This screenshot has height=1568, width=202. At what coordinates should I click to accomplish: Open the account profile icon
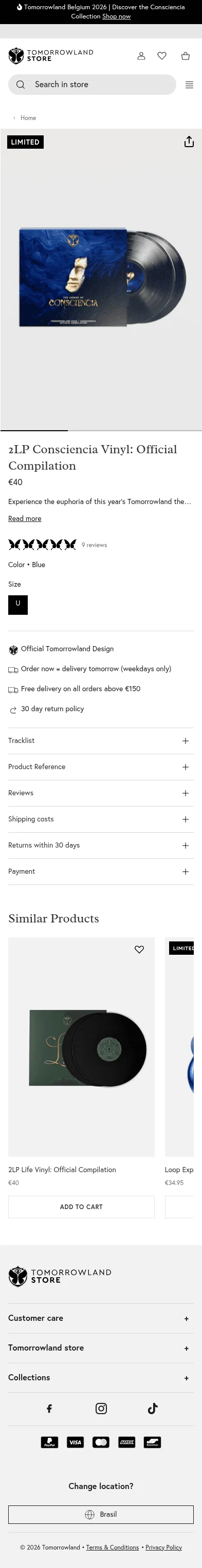pyautogui.click(x=141, y=56)
